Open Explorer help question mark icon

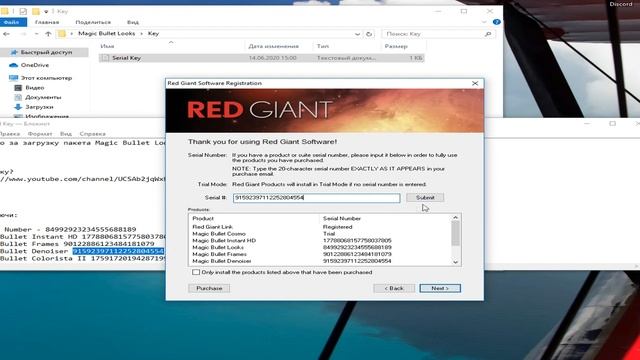497,22
